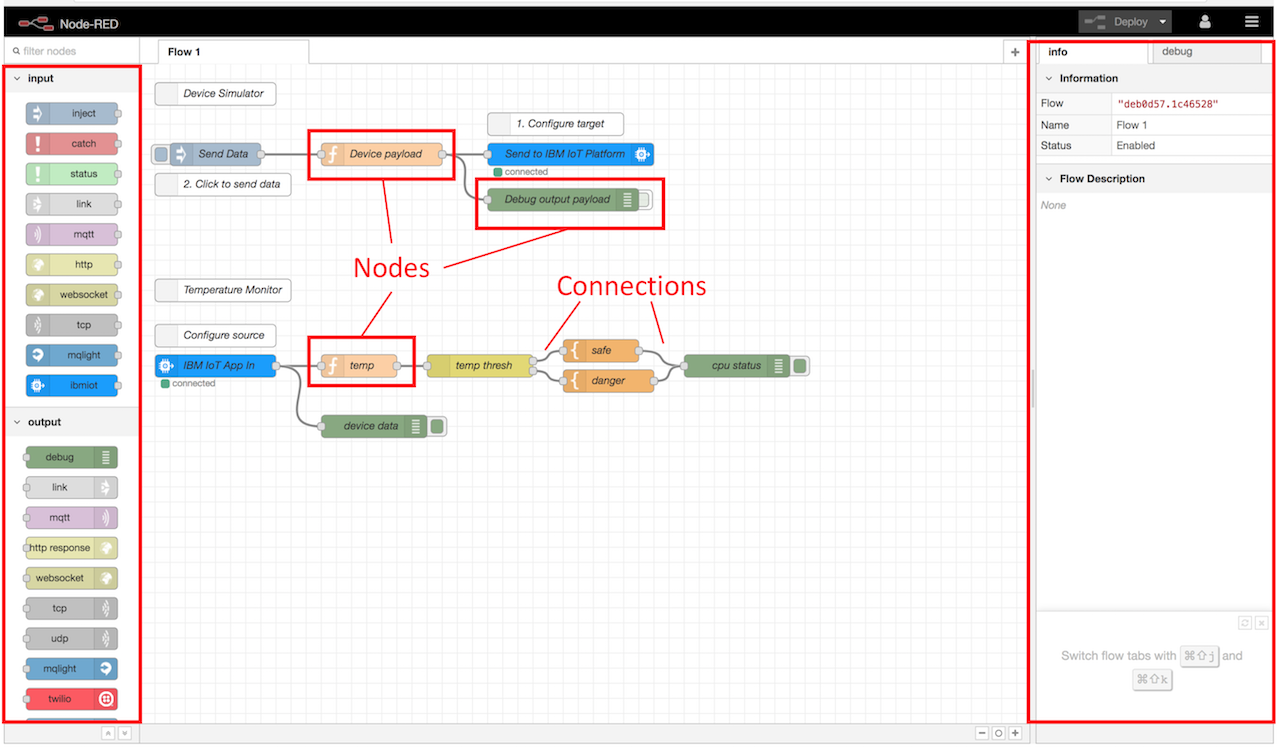Trigger the Send Data inject button
The height and width of the screenshot is (749, 1280).
(160, 154)
